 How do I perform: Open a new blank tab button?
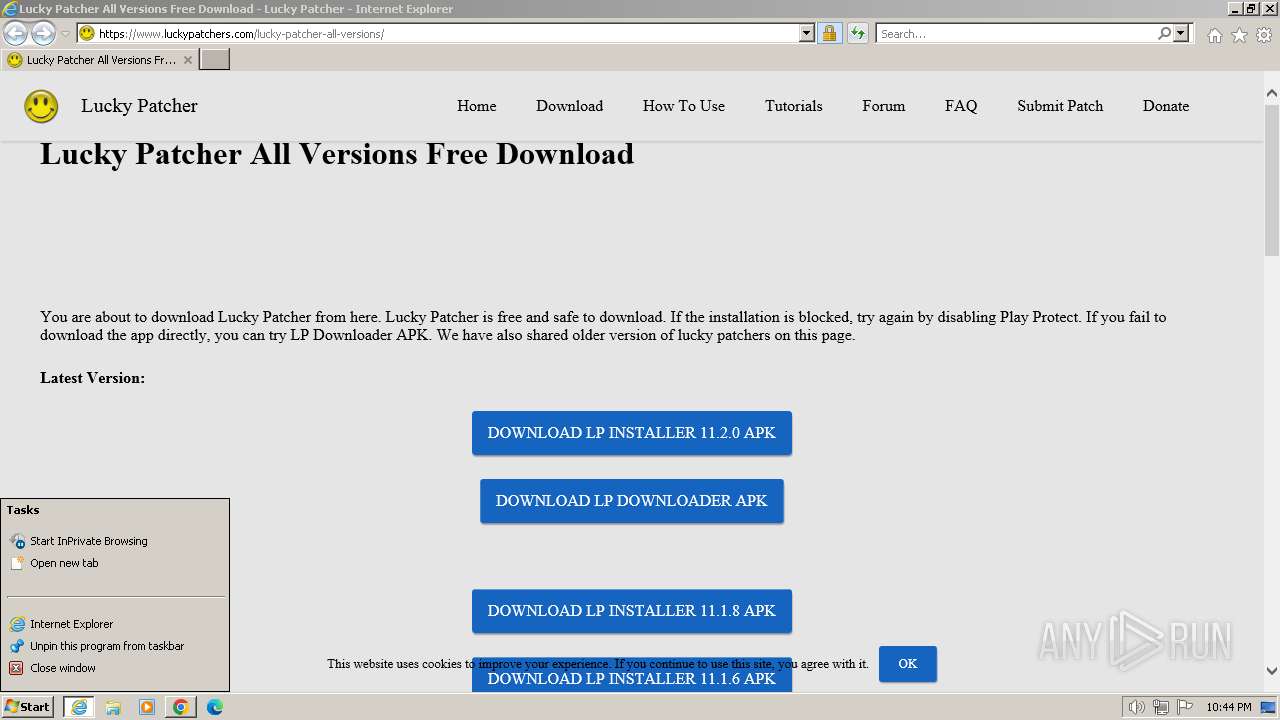pyautogui.click(x=215, y=60)
